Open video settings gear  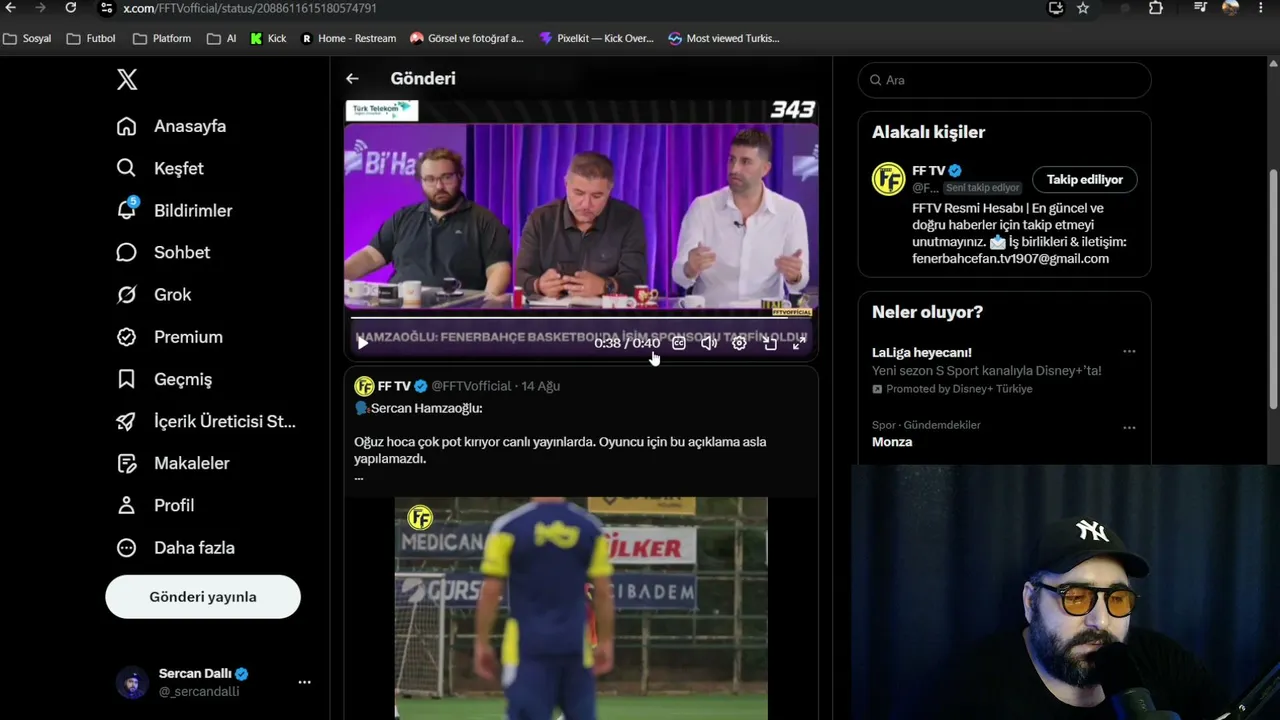[x=739, y=343]
